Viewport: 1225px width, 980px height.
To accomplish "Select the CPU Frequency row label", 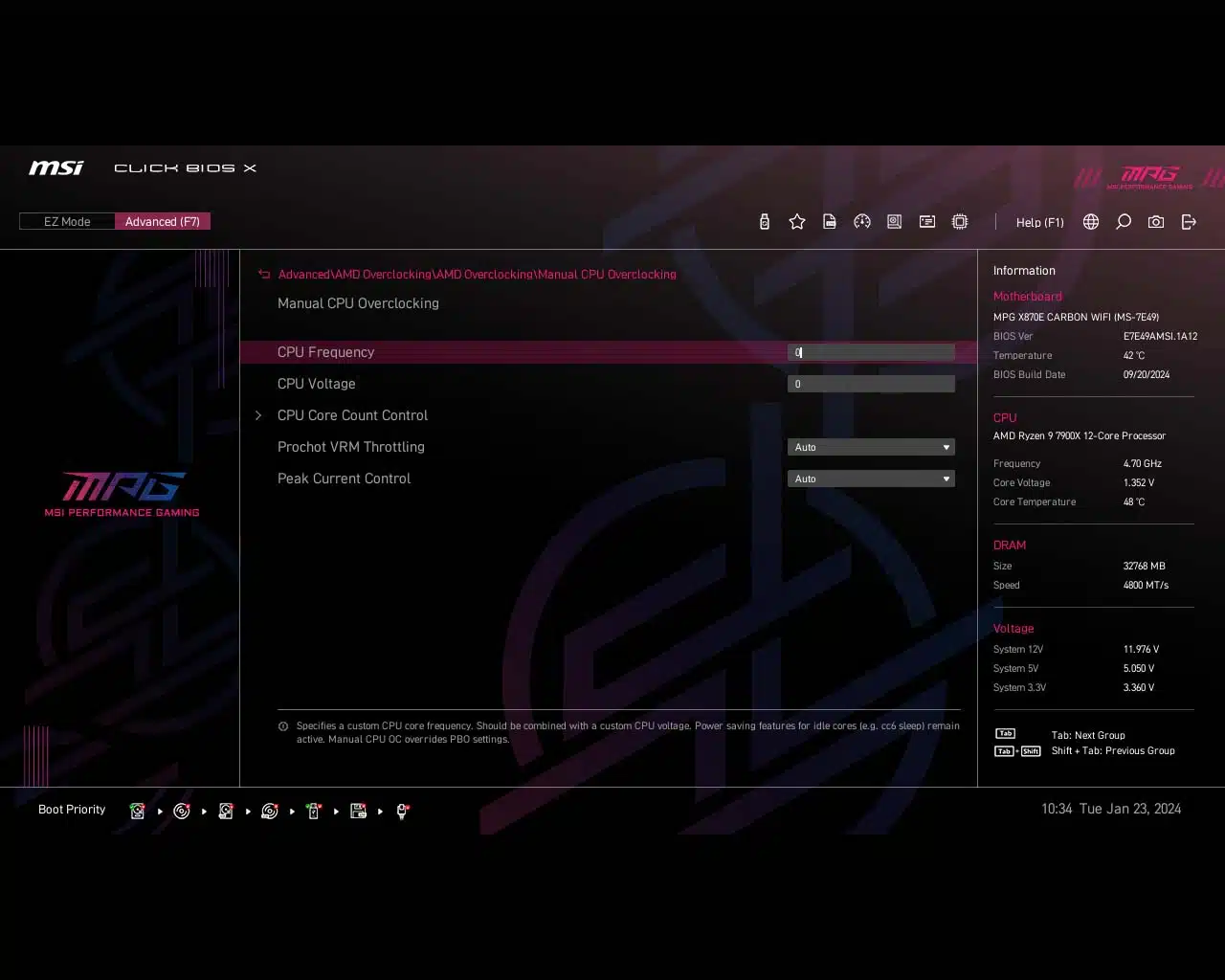I will click(x=325, y=352).
